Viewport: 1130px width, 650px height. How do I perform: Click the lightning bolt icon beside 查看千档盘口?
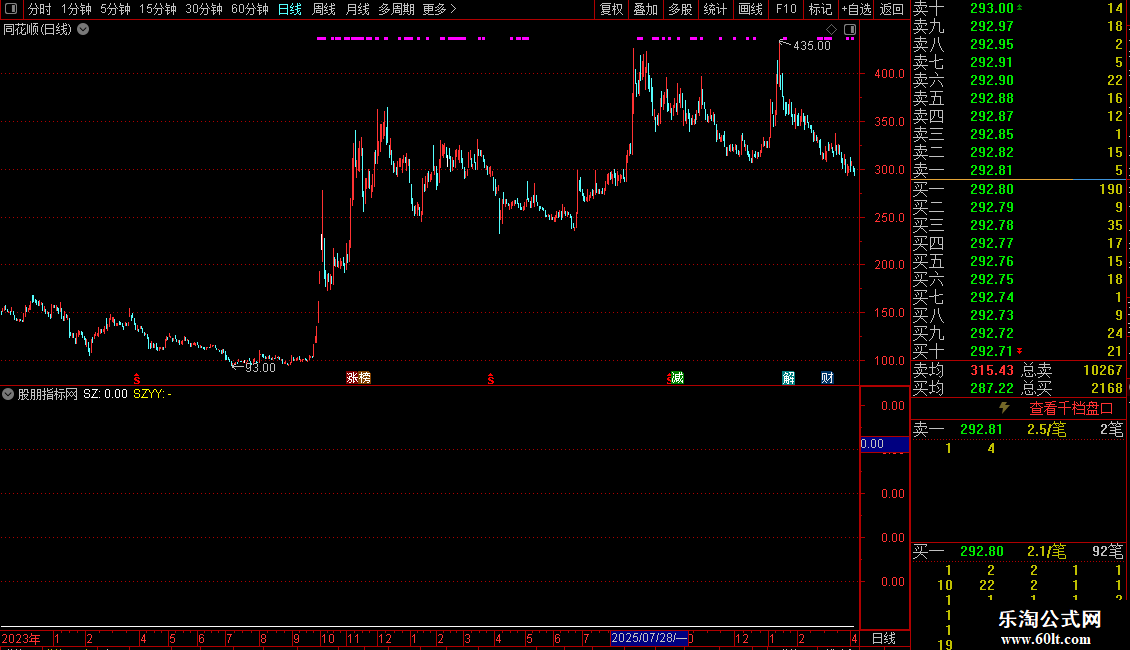click(x=1004, y=409)
